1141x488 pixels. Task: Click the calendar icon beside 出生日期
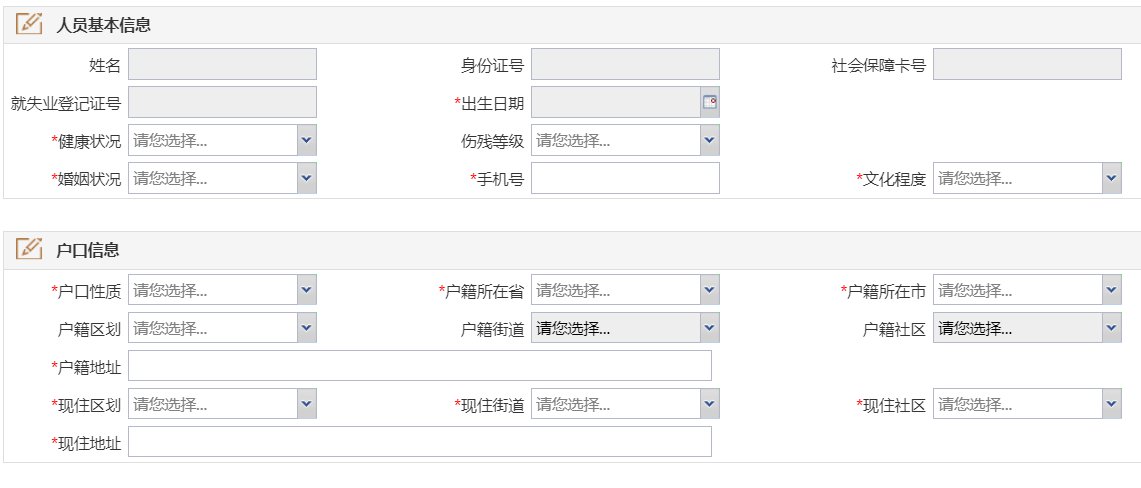710,102
